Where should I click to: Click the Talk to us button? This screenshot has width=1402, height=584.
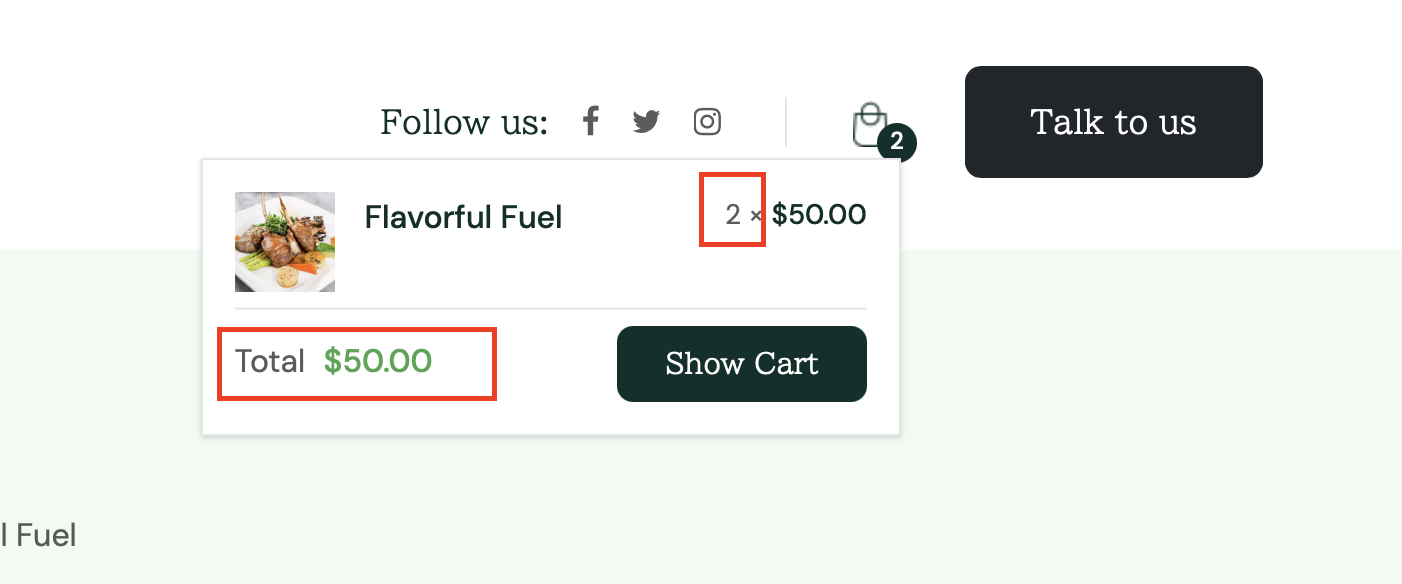click(x=1114, y=122)
